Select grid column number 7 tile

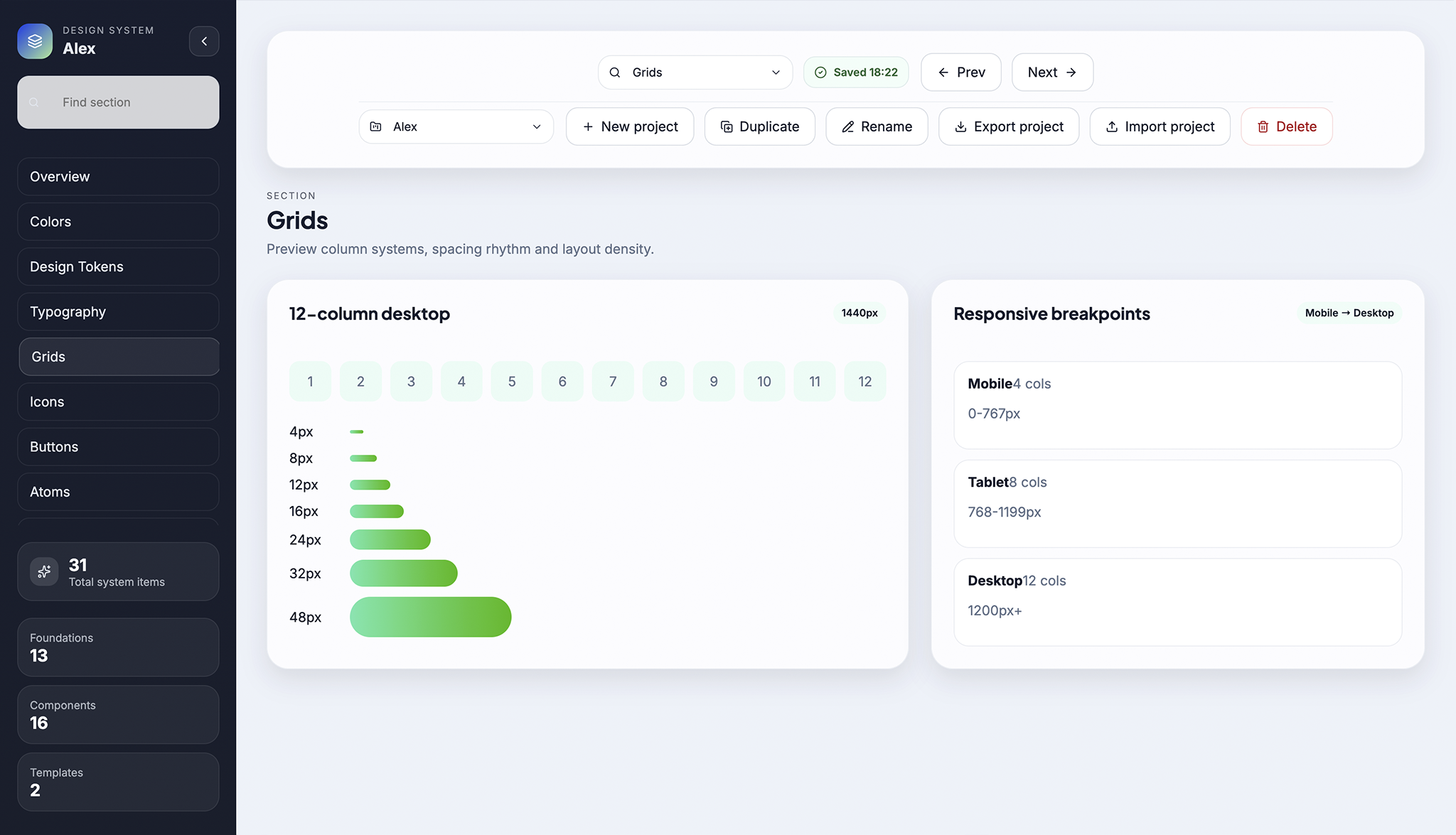click(x=612, y=382)
